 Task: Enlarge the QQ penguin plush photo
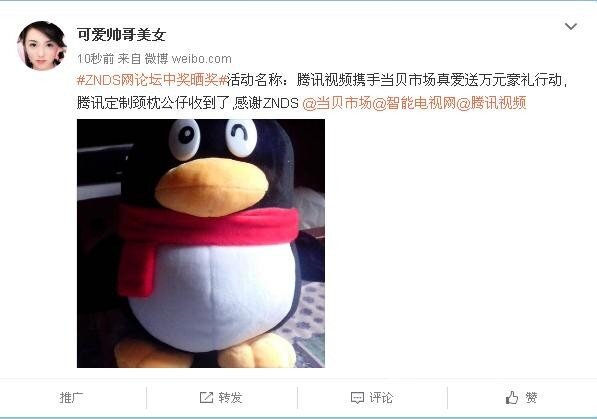coord(201,243)
